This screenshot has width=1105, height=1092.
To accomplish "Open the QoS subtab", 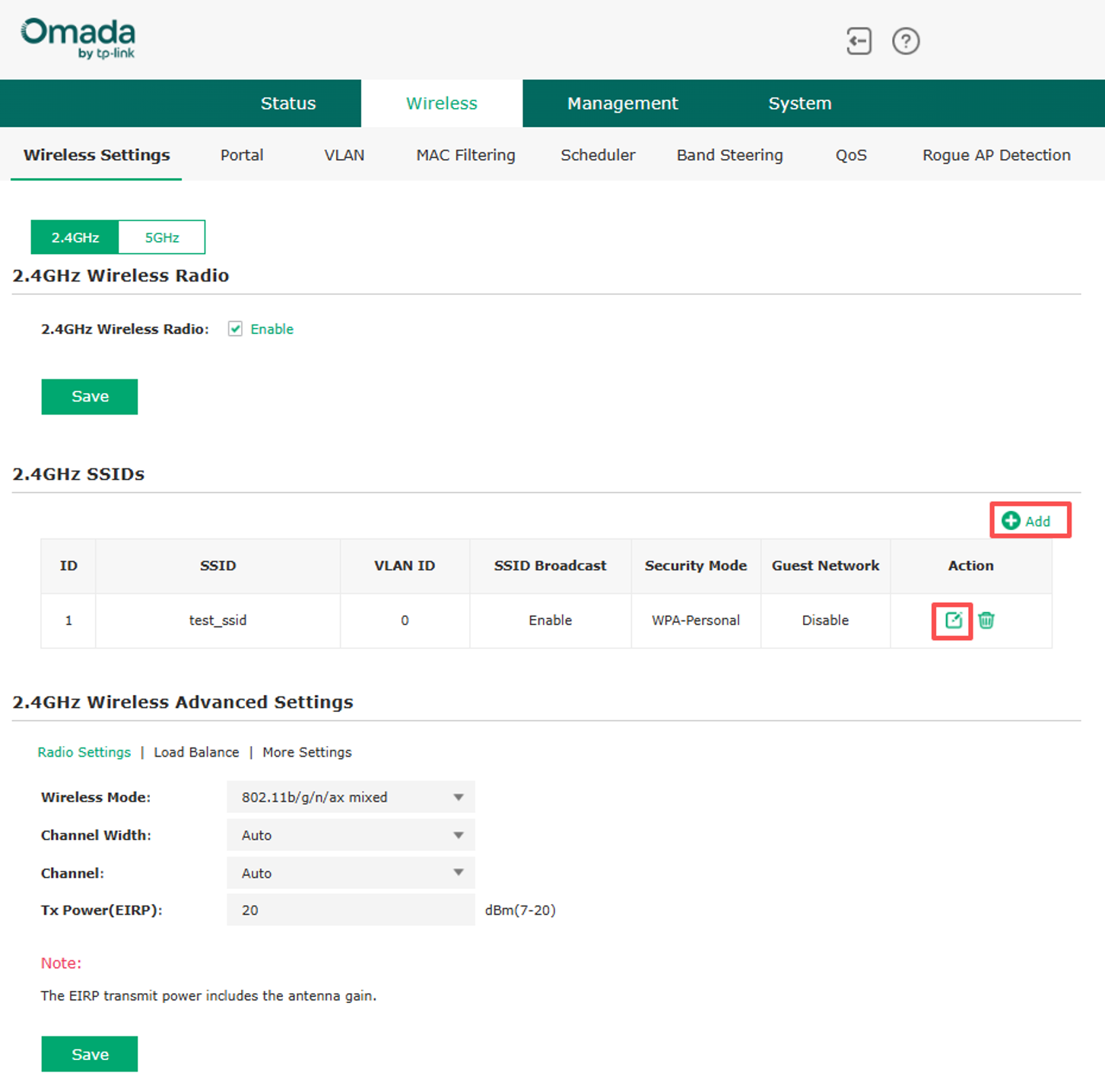I will 851,155.
